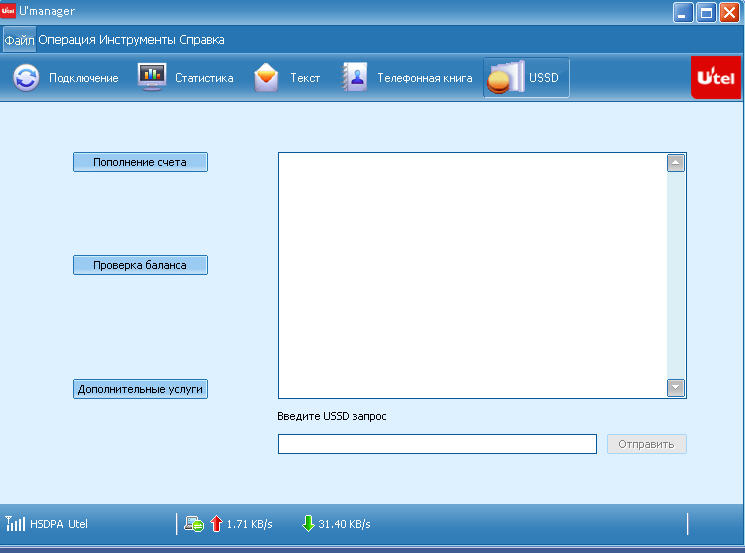The width and height of the screenshot is (745, 553).
Task: Click the red upload arrow icon
Action: point(216,524)
